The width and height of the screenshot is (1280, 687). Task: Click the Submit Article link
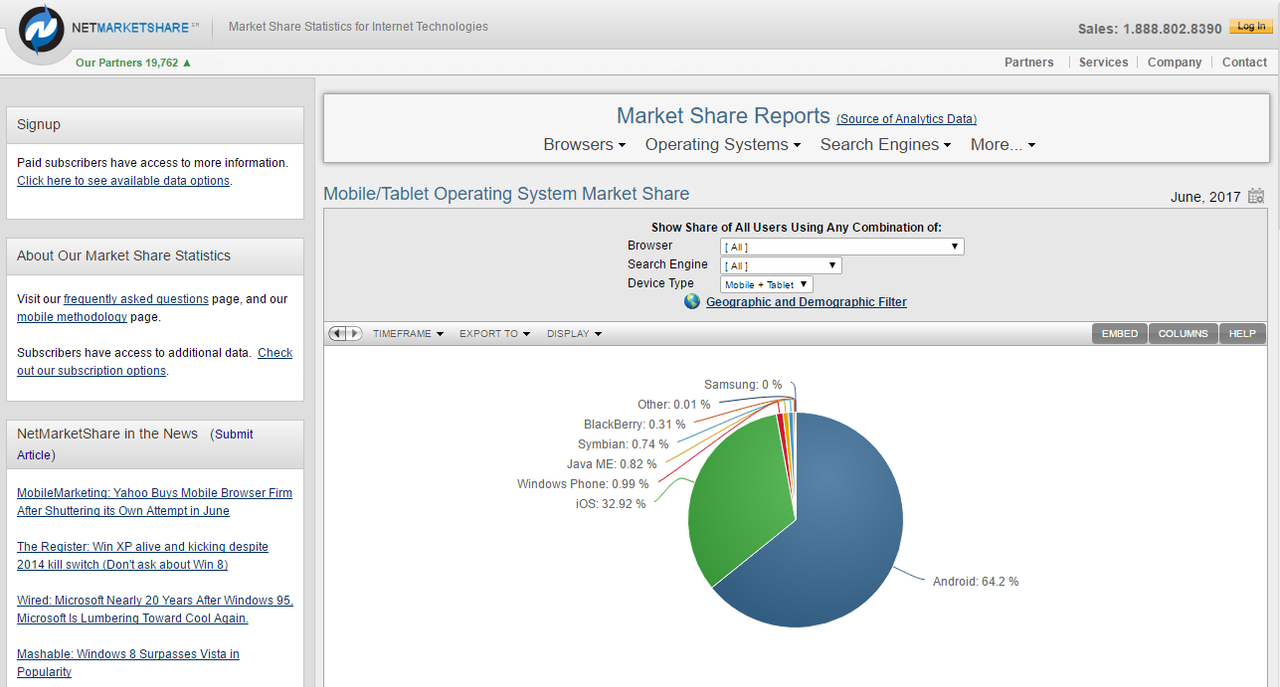point(135,444)
